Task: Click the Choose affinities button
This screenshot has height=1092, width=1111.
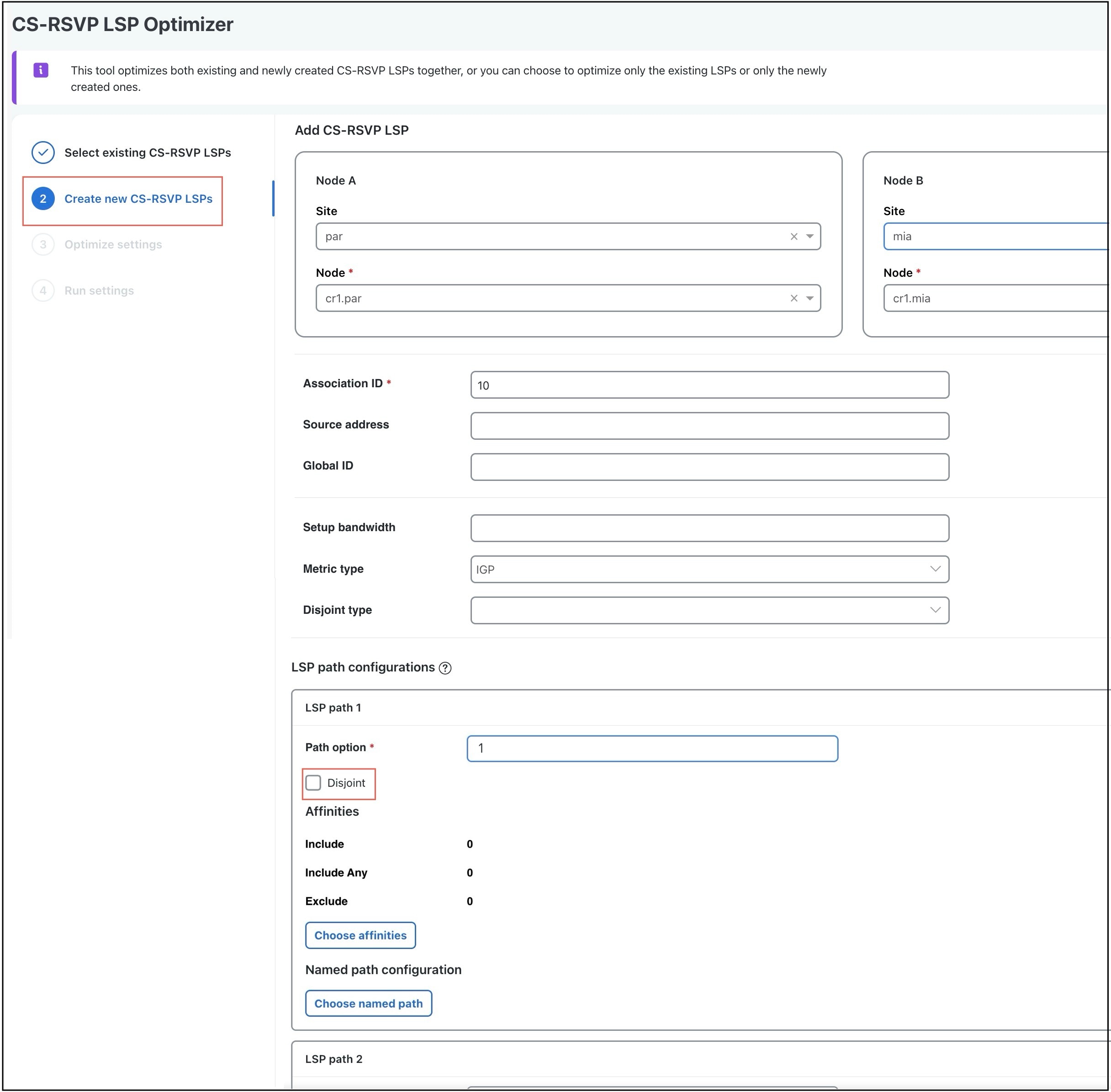Action: 360,935
